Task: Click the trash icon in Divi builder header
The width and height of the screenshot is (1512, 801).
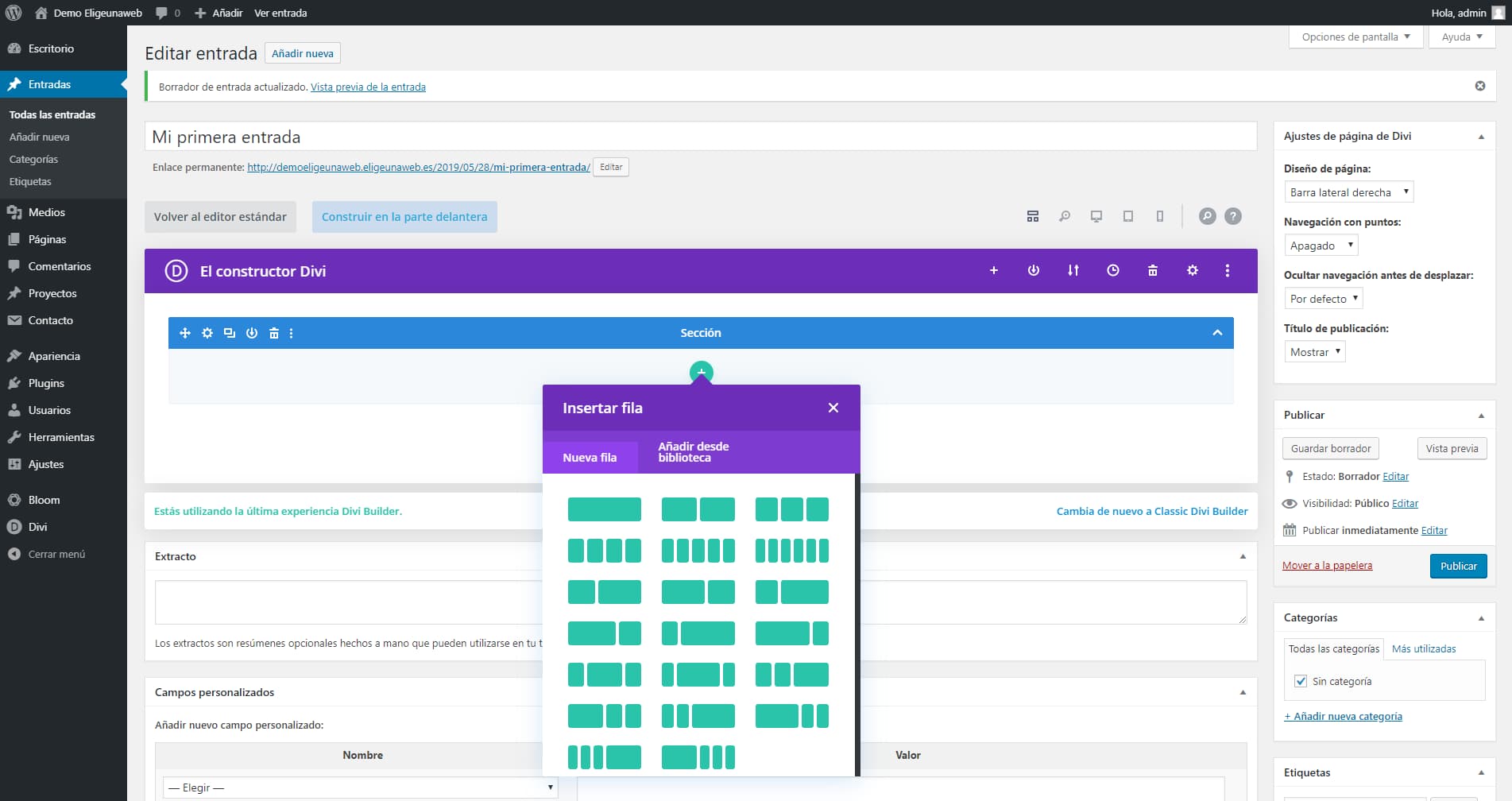Action: (x=1152, y=271)
